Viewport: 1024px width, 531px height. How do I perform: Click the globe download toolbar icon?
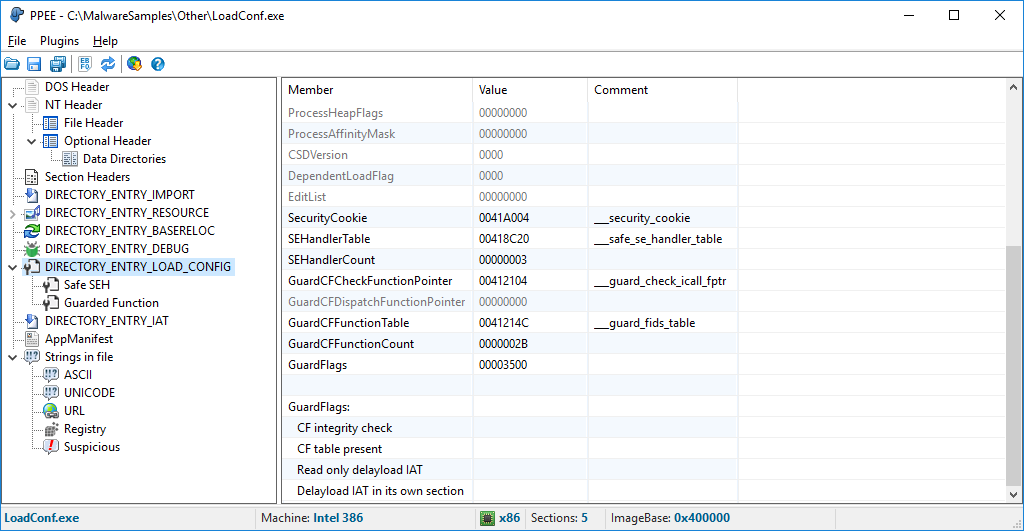point(135,64)
